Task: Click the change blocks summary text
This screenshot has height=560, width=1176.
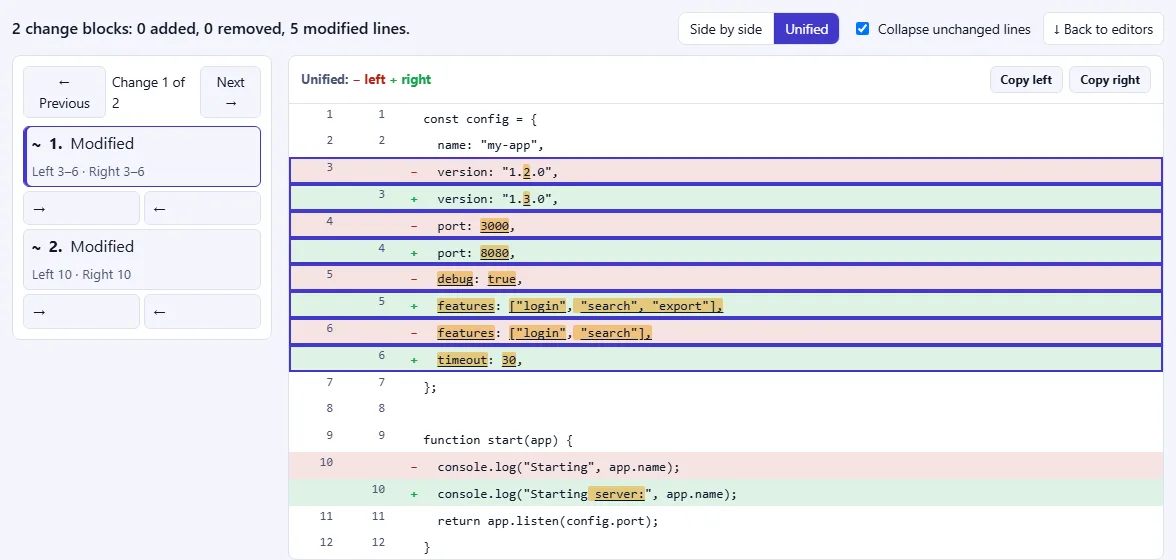Action: pyautogui.click(x=211, y=29)
